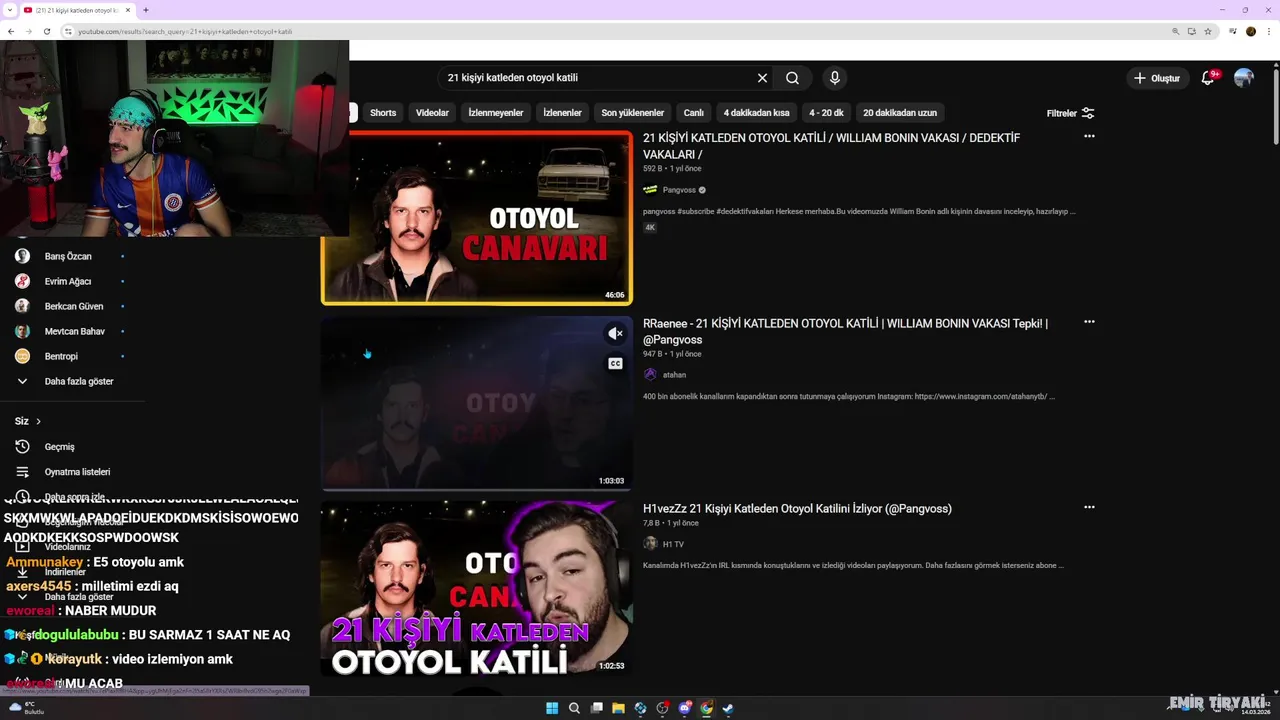Select the İzlenenler filter chip
Screen dimensions: 1280x720
point(562,113)
